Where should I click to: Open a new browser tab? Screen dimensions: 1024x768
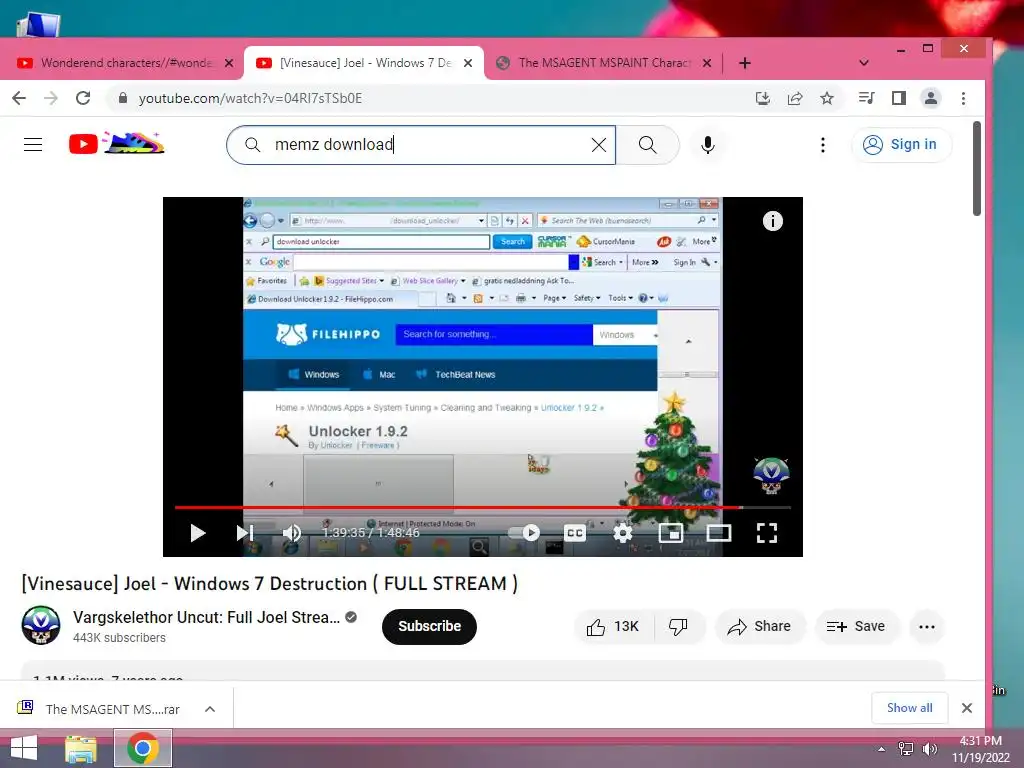[744, 63]
